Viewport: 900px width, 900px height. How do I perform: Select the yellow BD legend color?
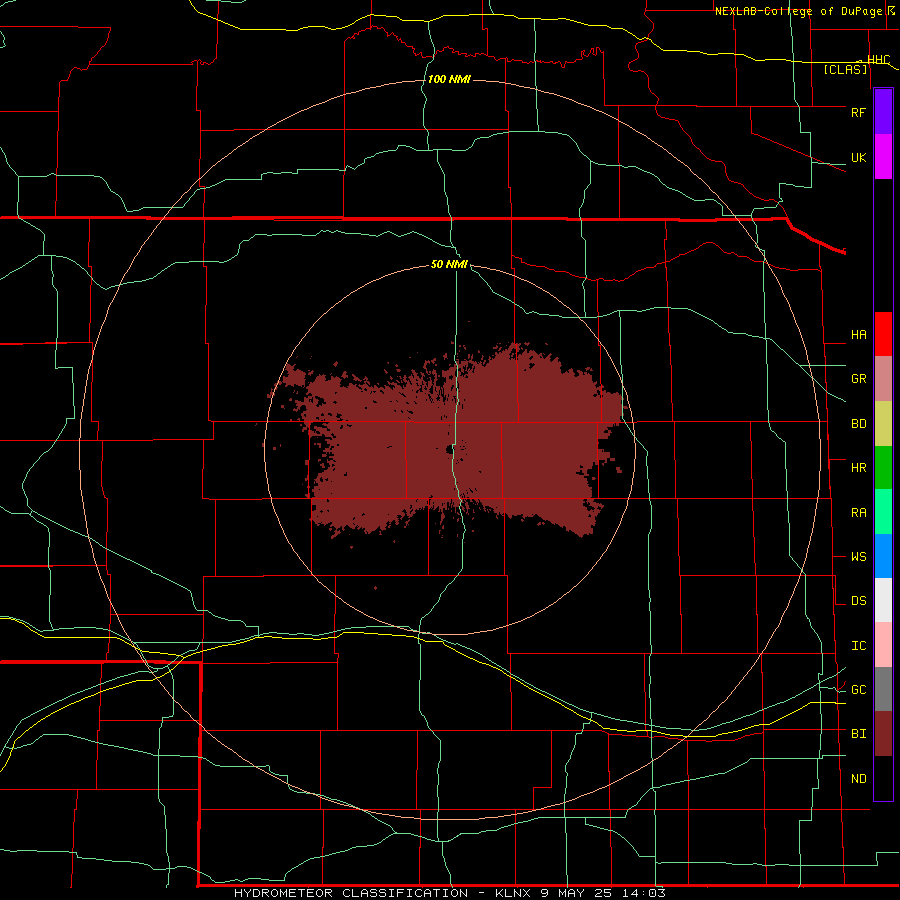[x=883, y=424]
